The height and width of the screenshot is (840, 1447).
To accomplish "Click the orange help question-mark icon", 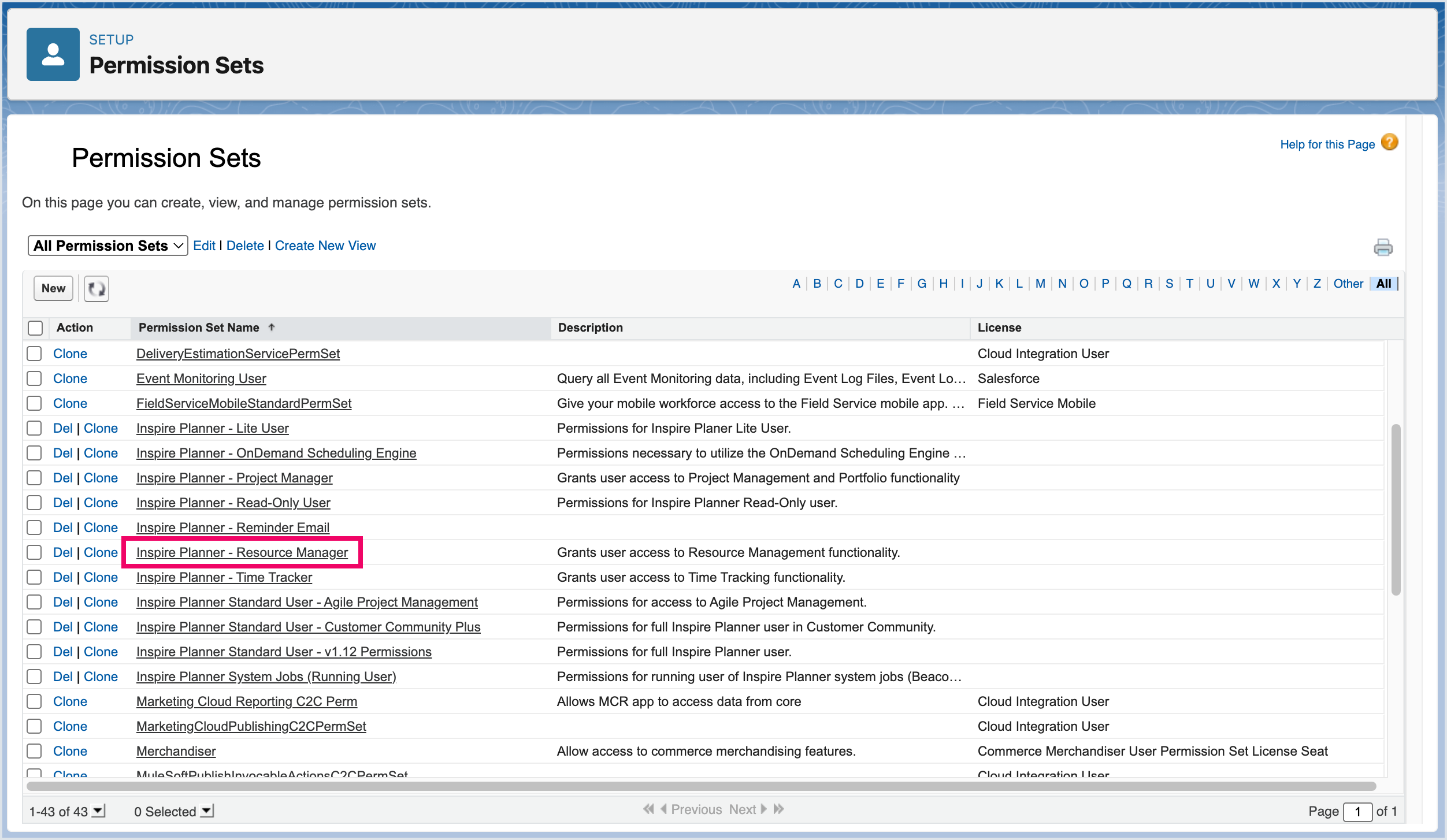I will pos(1390,142).
